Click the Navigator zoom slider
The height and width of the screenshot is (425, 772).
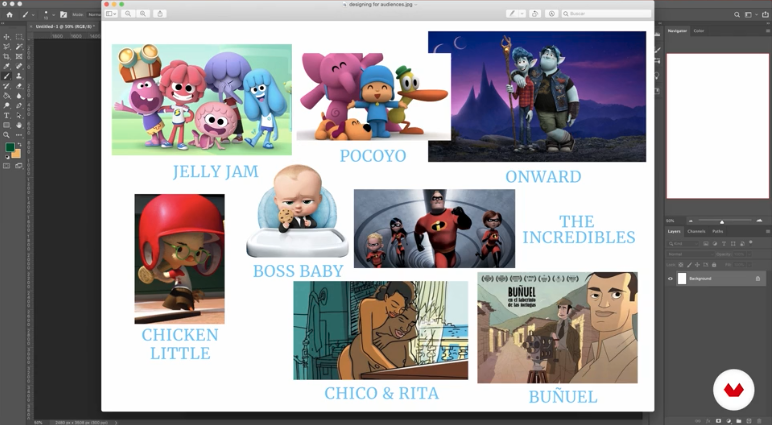pyautogui.click(x=722, y=221)
